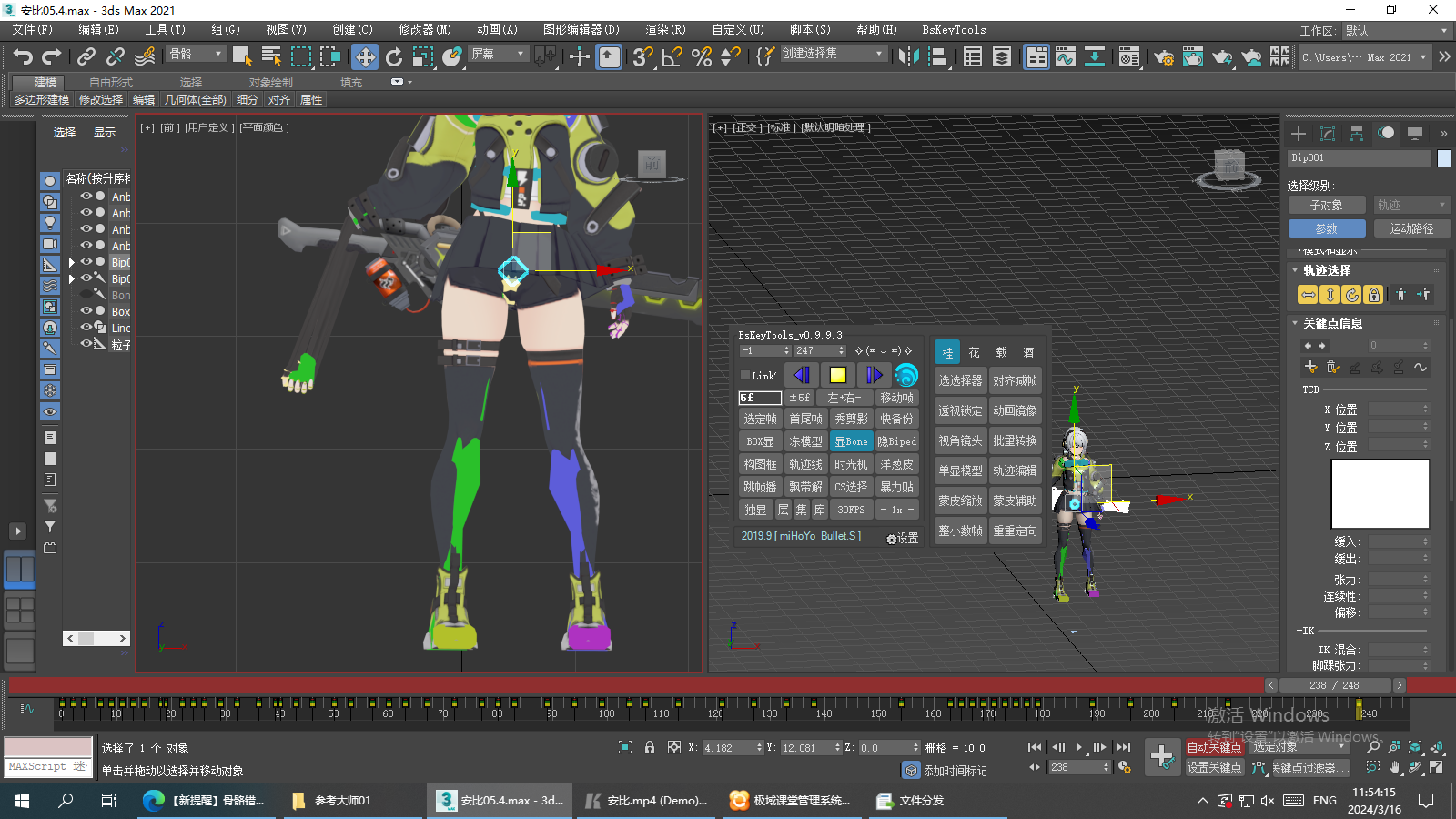Screen dimensions: 1456x819
Task: Click the Mirror tool icon
Action: pos(908,56)
